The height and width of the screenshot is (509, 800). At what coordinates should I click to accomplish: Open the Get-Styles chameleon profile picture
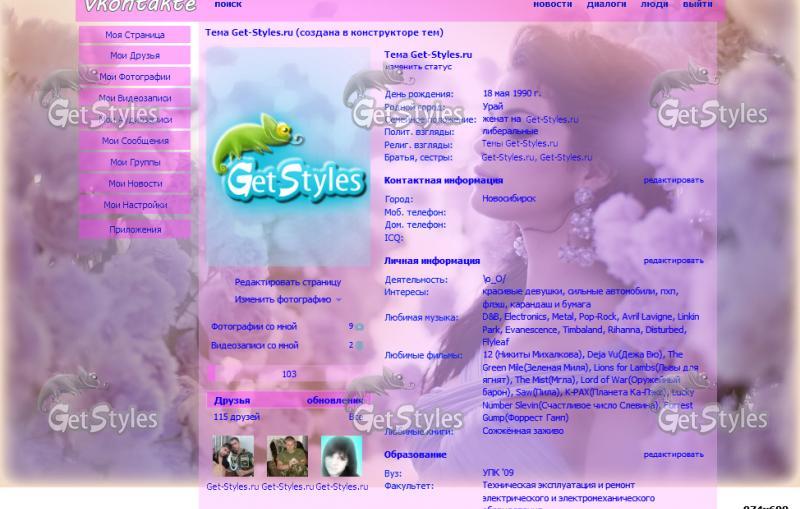[x=287, y=157]
